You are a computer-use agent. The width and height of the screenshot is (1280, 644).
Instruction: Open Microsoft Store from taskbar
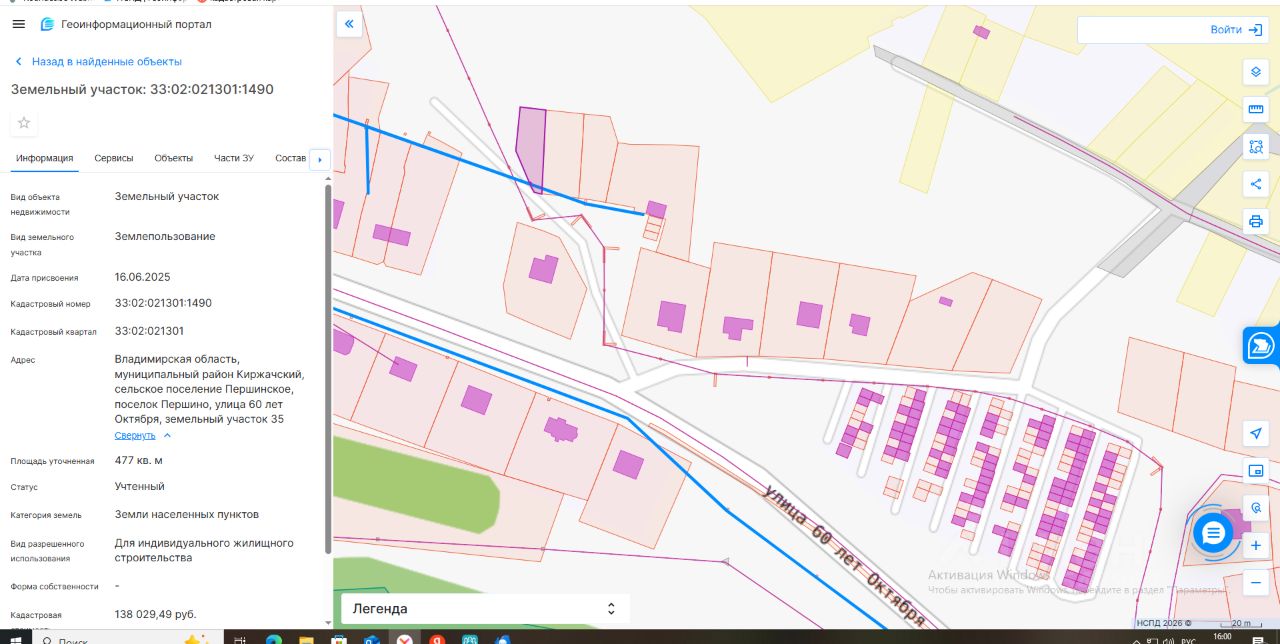click(338, 639)
